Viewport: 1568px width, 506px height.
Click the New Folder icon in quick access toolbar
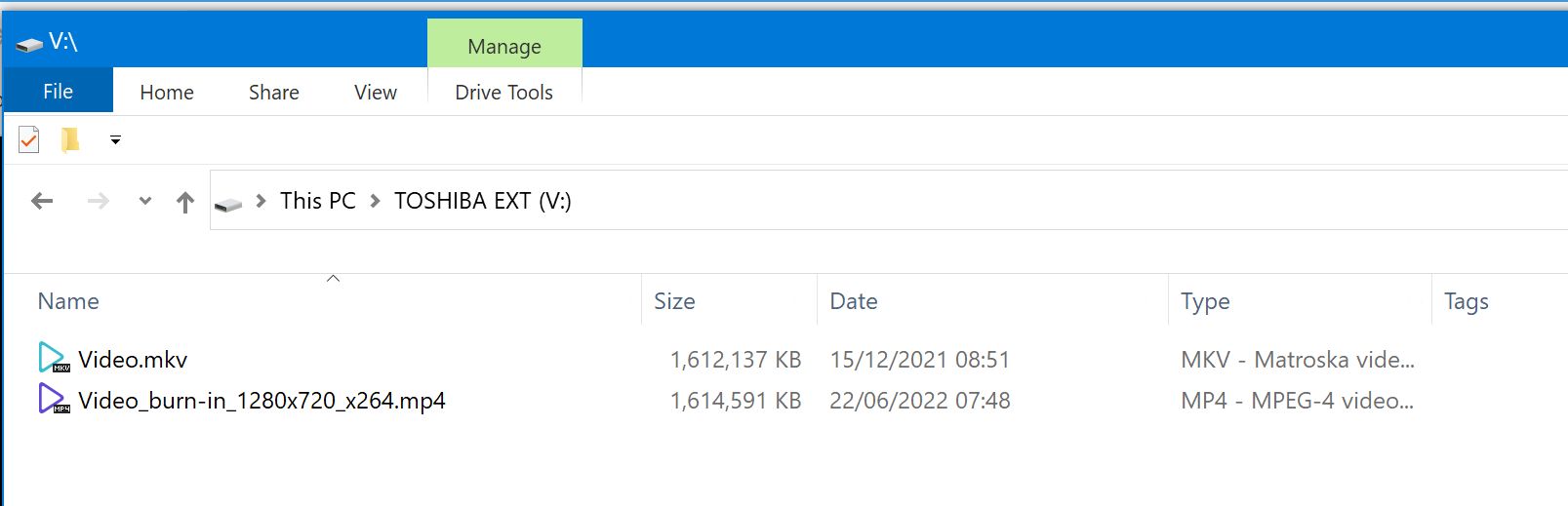tap(70, 140)
